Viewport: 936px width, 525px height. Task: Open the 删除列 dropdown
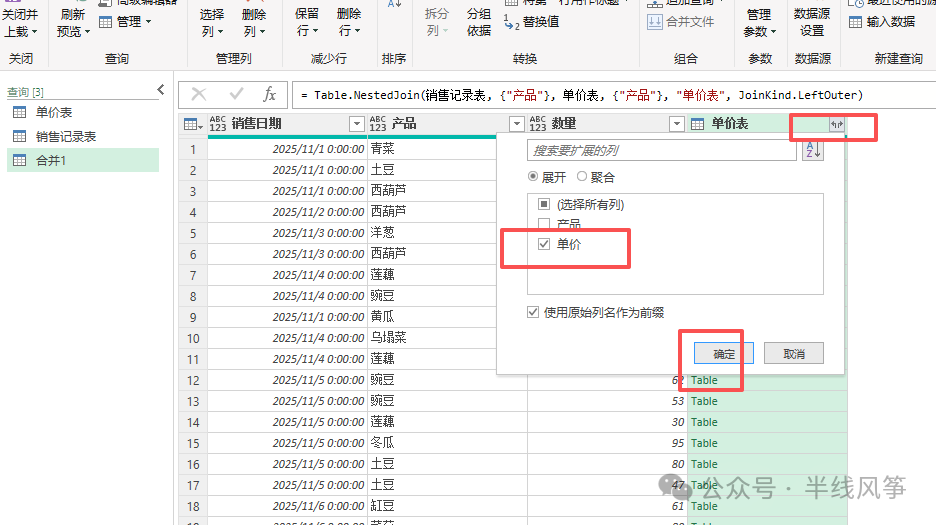(x=254, y=23)
